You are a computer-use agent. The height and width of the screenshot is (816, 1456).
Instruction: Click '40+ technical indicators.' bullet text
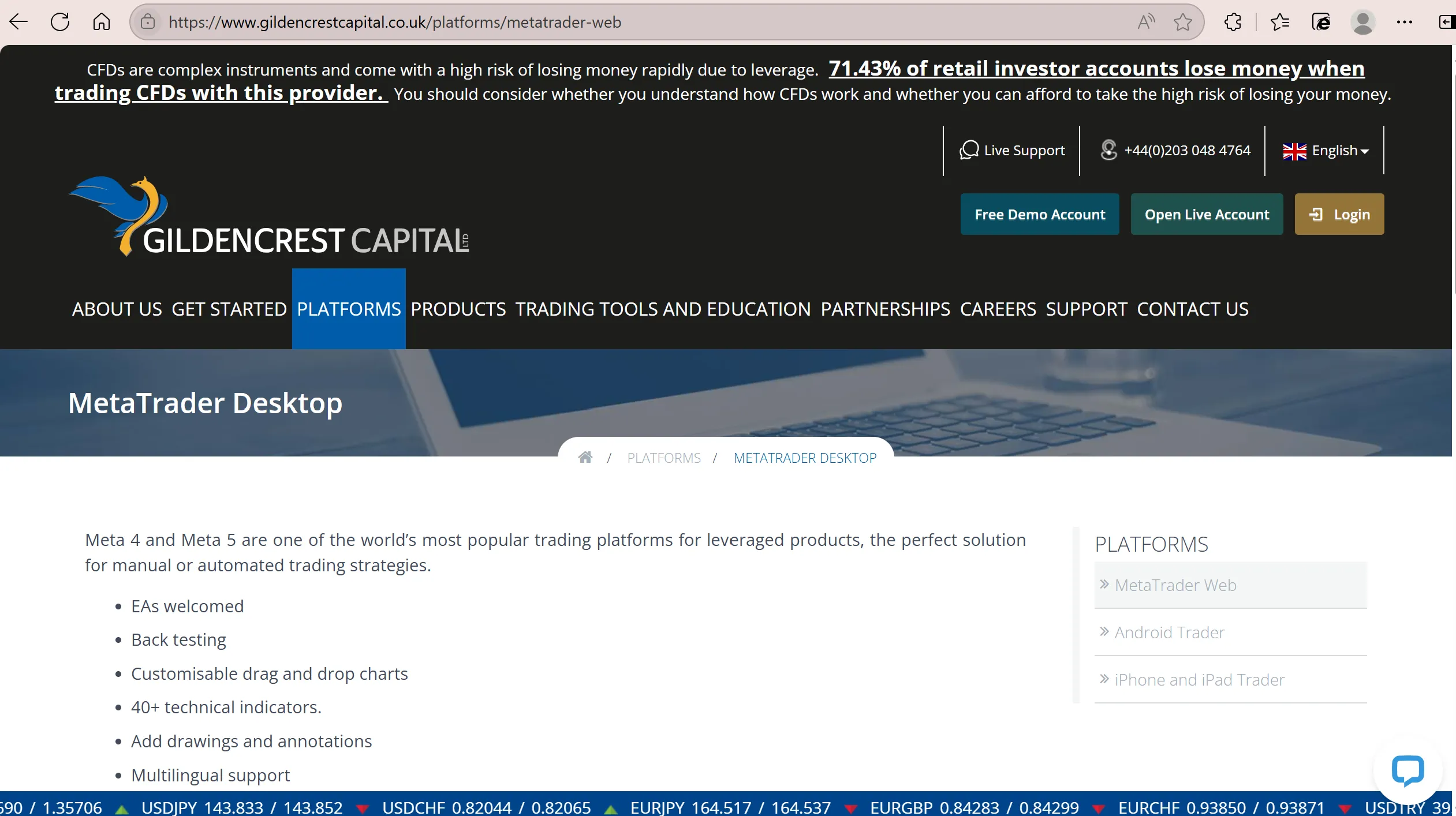click(x=226, y=707)
